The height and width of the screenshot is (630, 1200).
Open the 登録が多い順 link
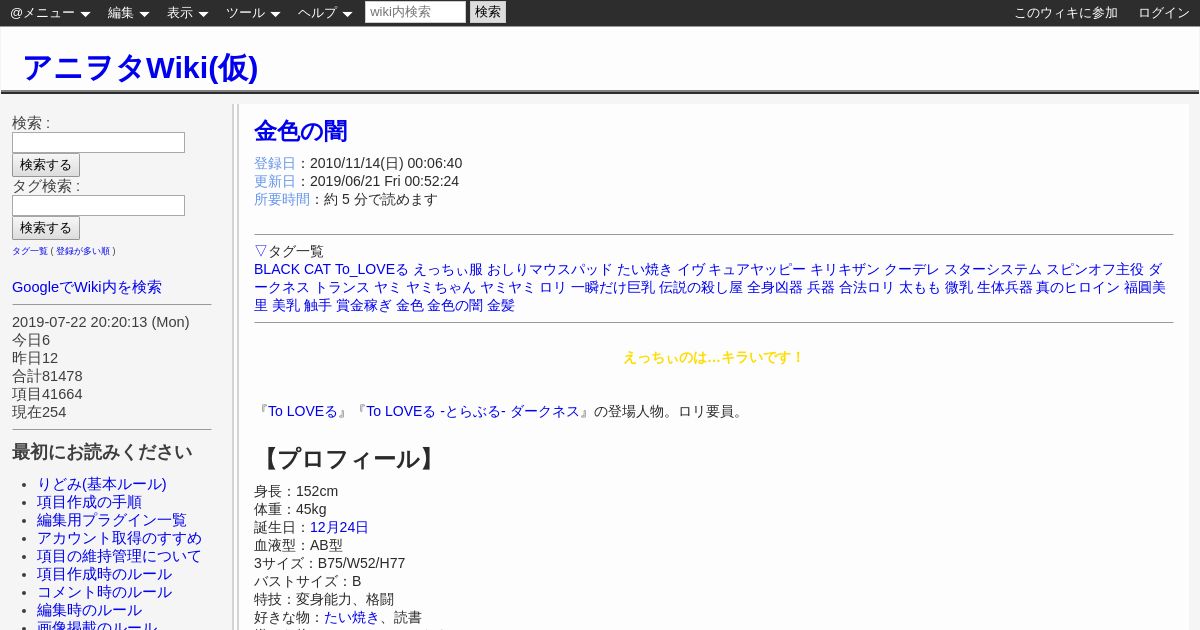[x=84, y=251]
